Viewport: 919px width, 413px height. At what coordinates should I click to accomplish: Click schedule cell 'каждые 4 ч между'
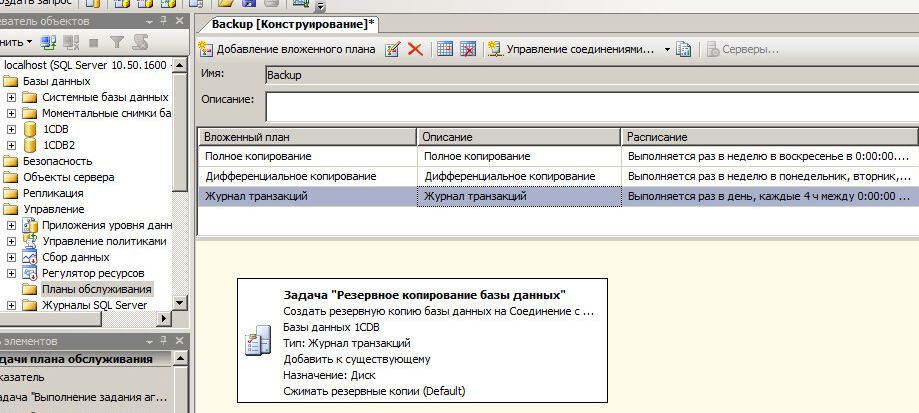(770, 196)
